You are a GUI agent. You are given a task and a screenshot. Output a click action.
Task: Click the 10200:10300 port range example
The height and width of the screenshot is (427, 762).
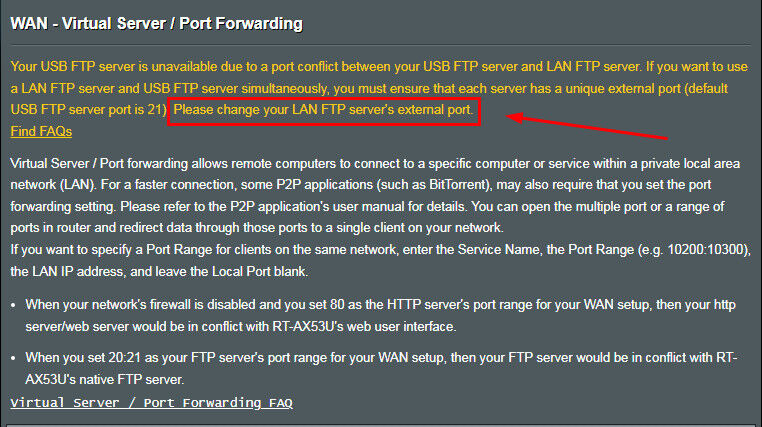707,250
